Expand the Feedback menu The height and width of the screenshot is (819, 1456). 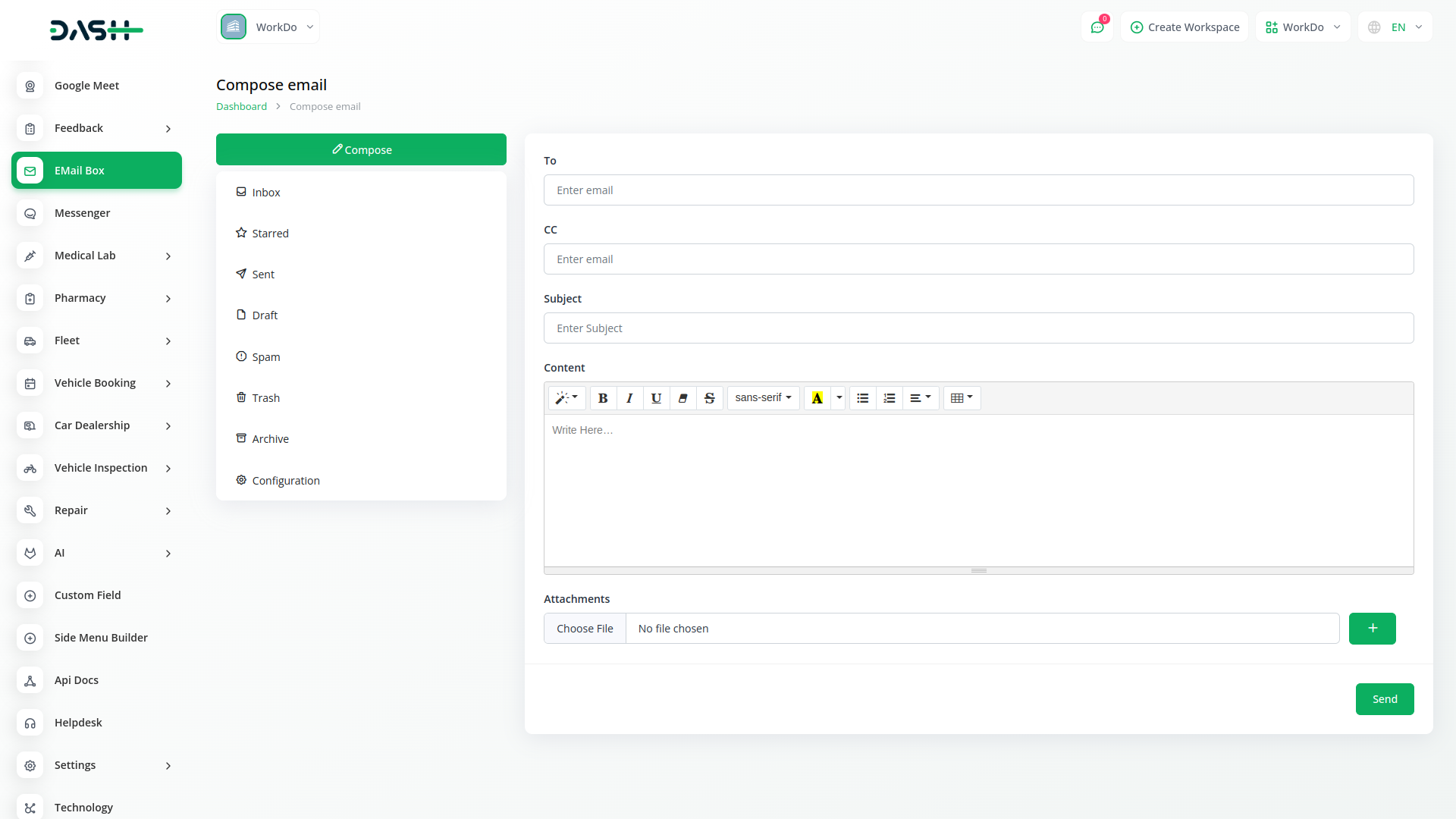pos(96,128)
